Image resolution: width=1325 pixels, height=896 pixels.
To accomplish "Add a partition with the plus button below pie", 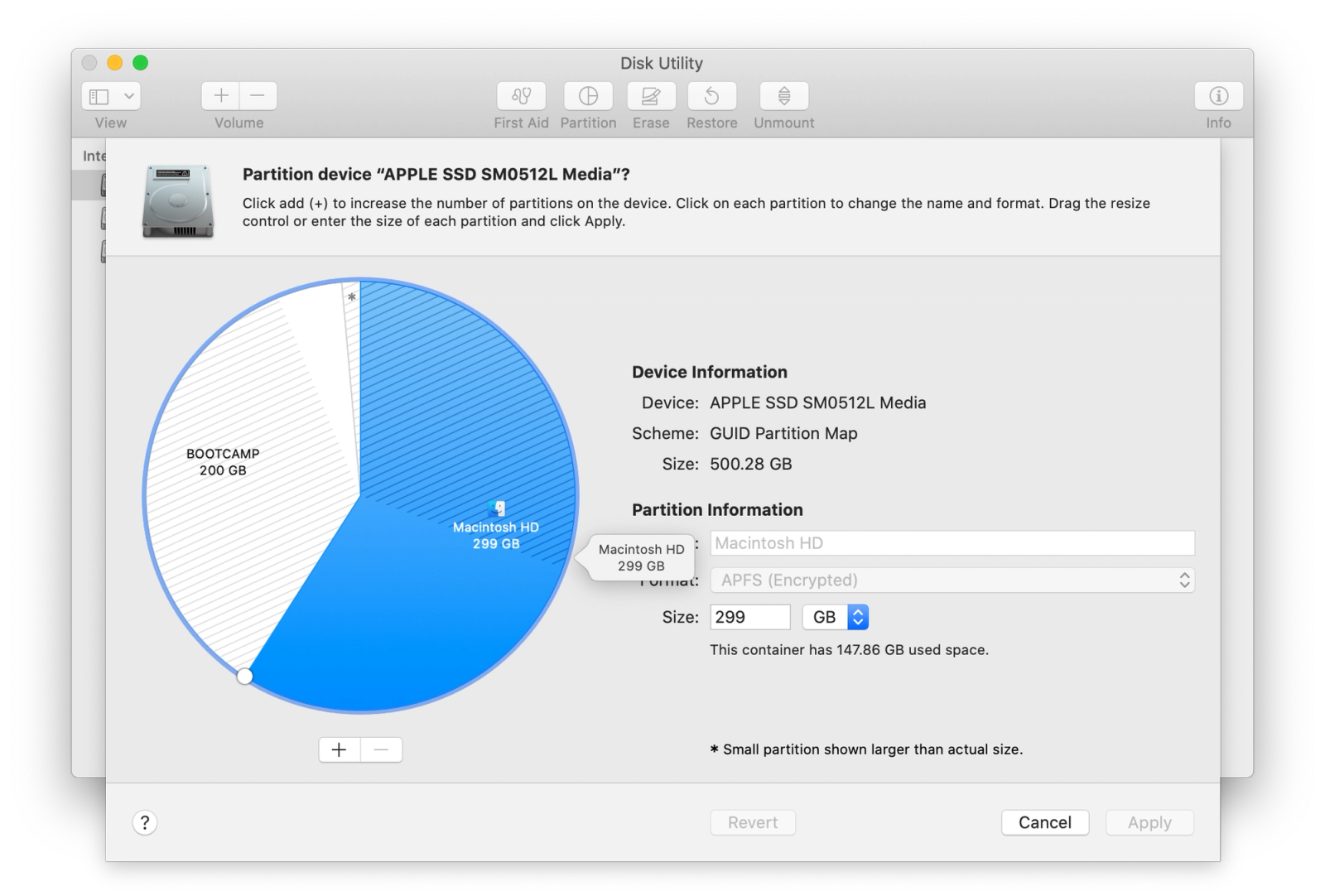I will click(340, 749).
